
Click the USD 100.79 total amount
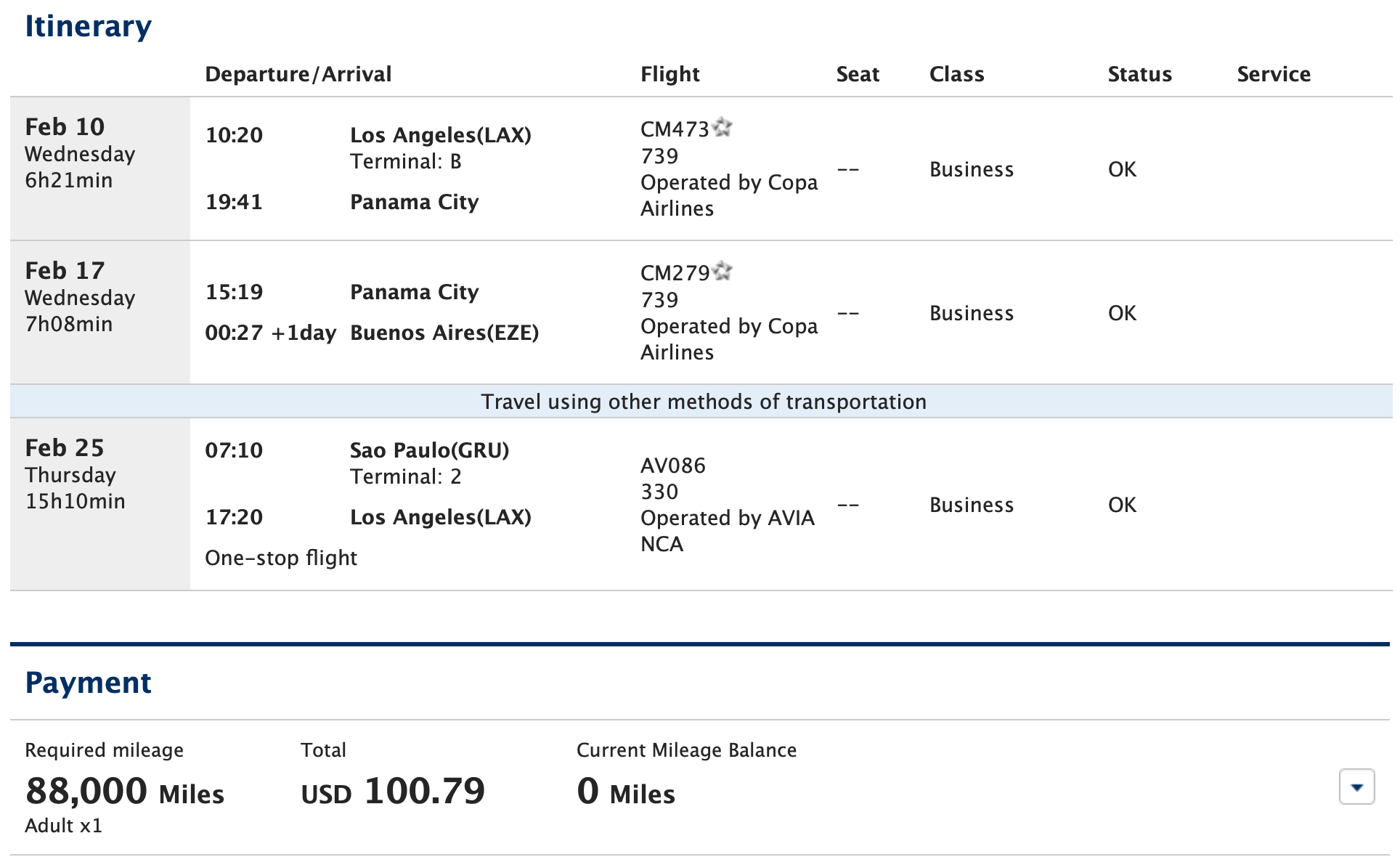[x=394, y=791]
